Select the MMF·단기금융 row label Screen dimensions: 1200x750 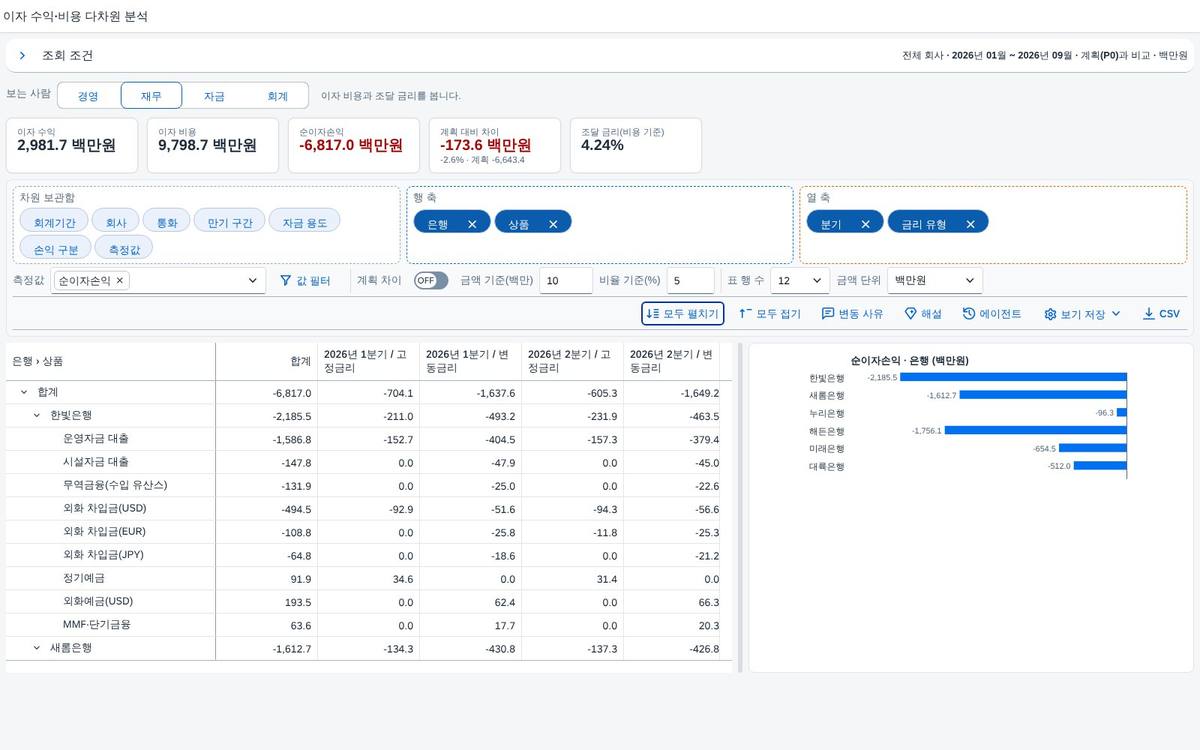coord(97,624)
